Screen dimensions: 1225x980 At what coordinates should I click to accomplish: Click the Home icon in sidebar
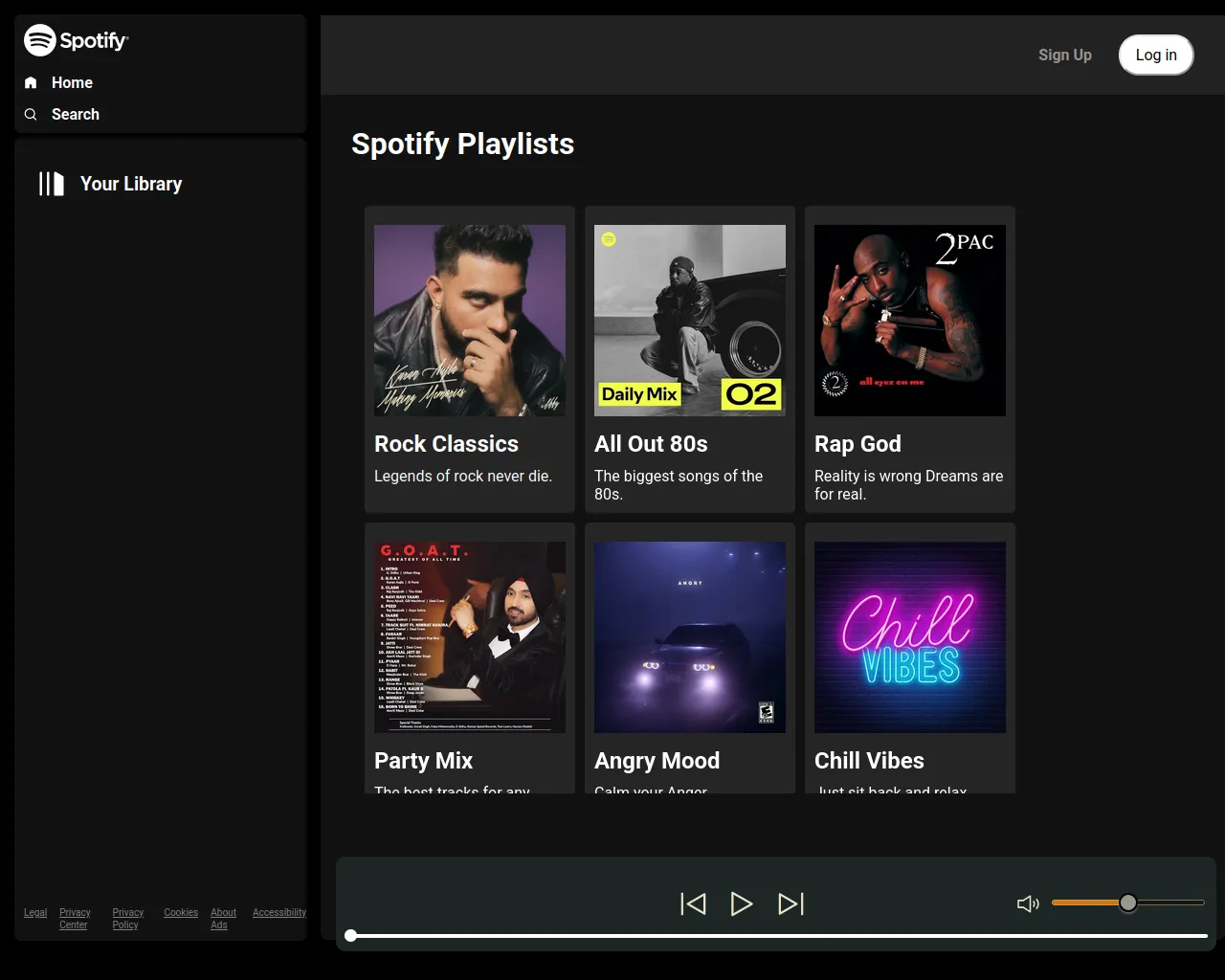[x=31, y=82]
